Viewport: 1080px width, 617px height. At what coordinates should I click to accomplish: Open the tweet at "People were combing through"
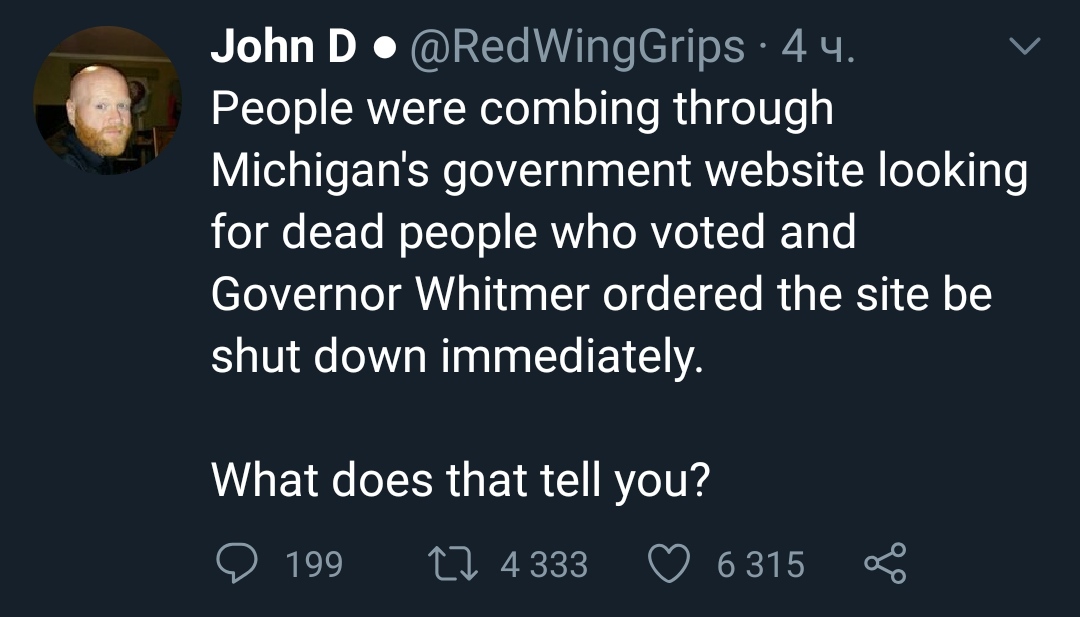click(x=521, y=109)
